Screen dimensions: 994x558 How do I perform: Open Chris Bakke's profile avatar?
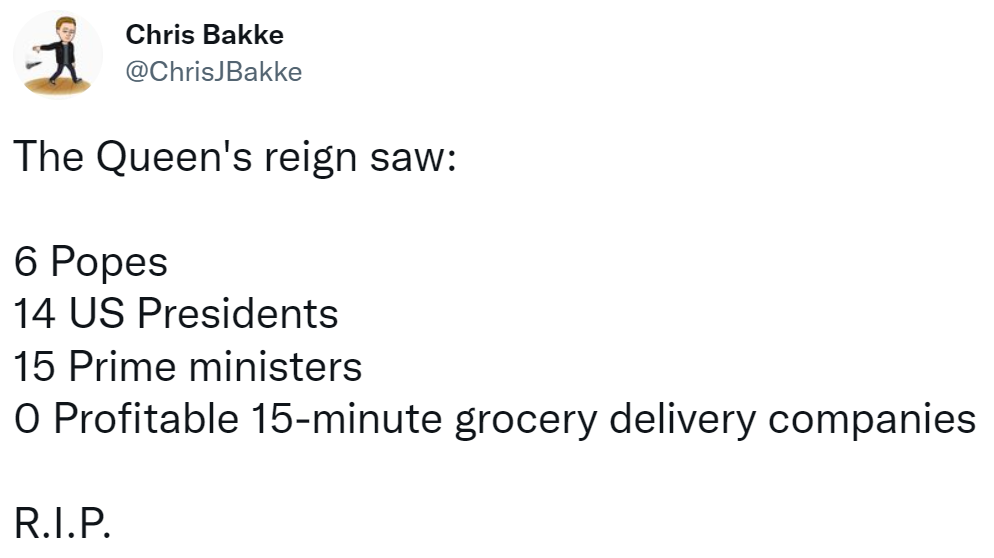point(58,55)
